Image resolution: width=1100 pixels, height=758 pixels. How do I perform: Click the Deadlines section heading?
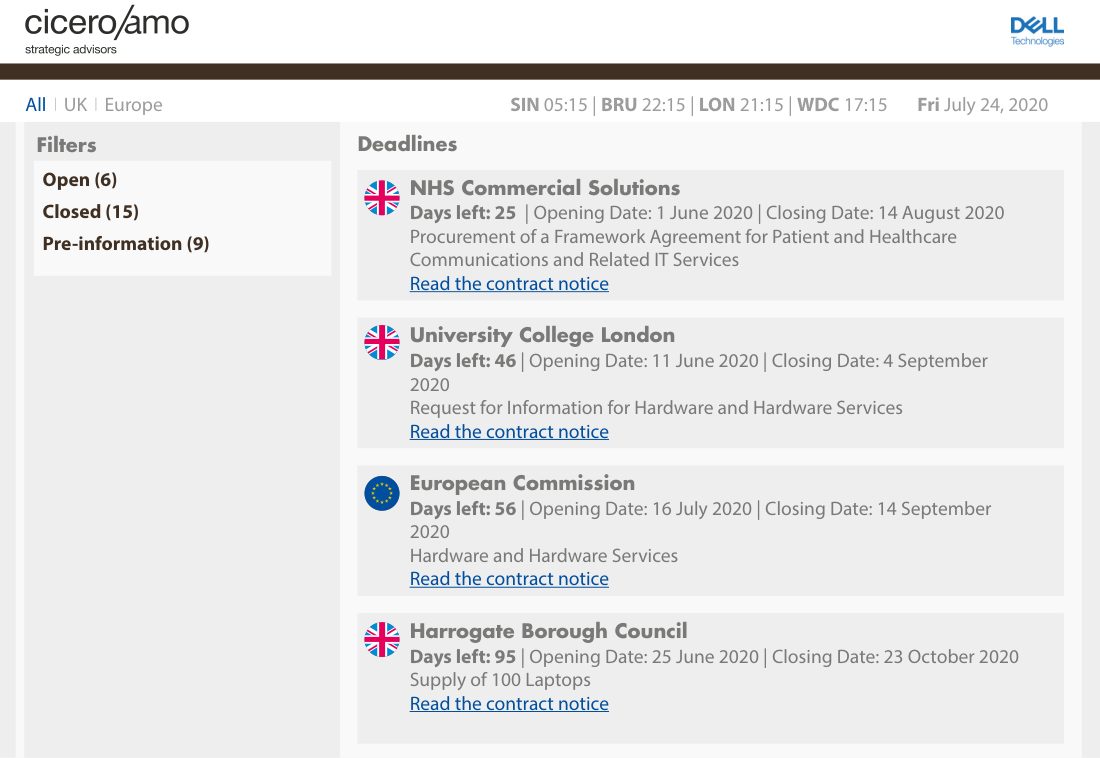pos(408,144)
